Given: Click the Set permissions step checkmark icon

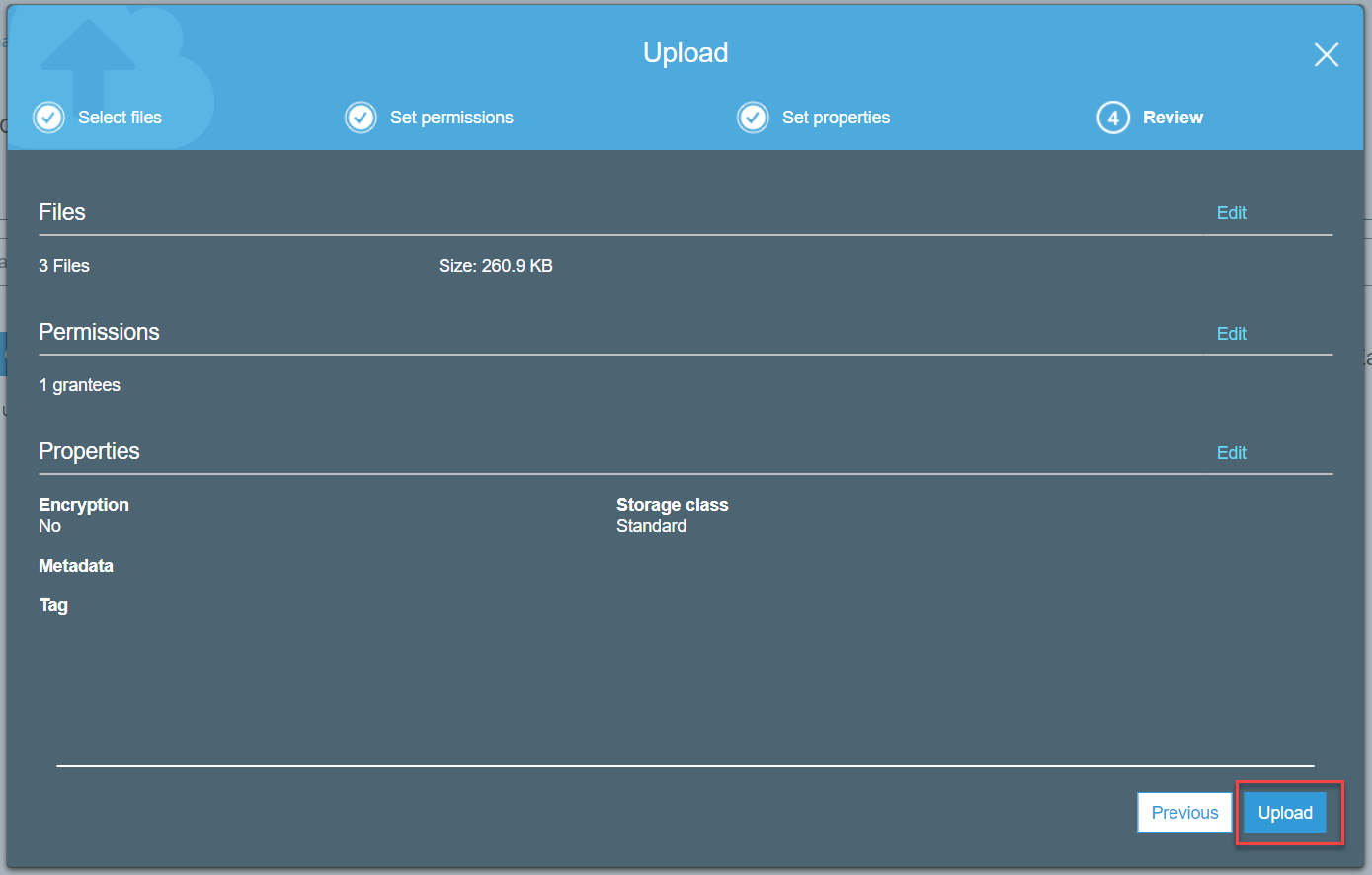Looking at the screenshot, I should (x=361, y=118).
